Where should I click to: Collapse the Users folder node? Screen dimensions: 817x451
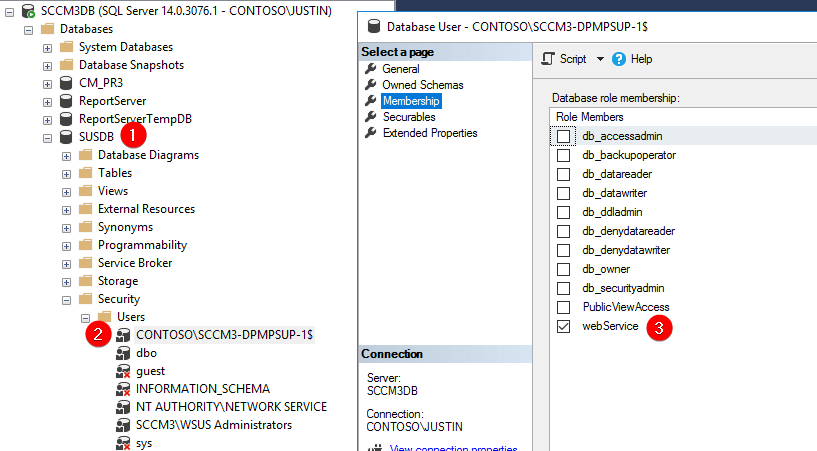click(85, 319)
